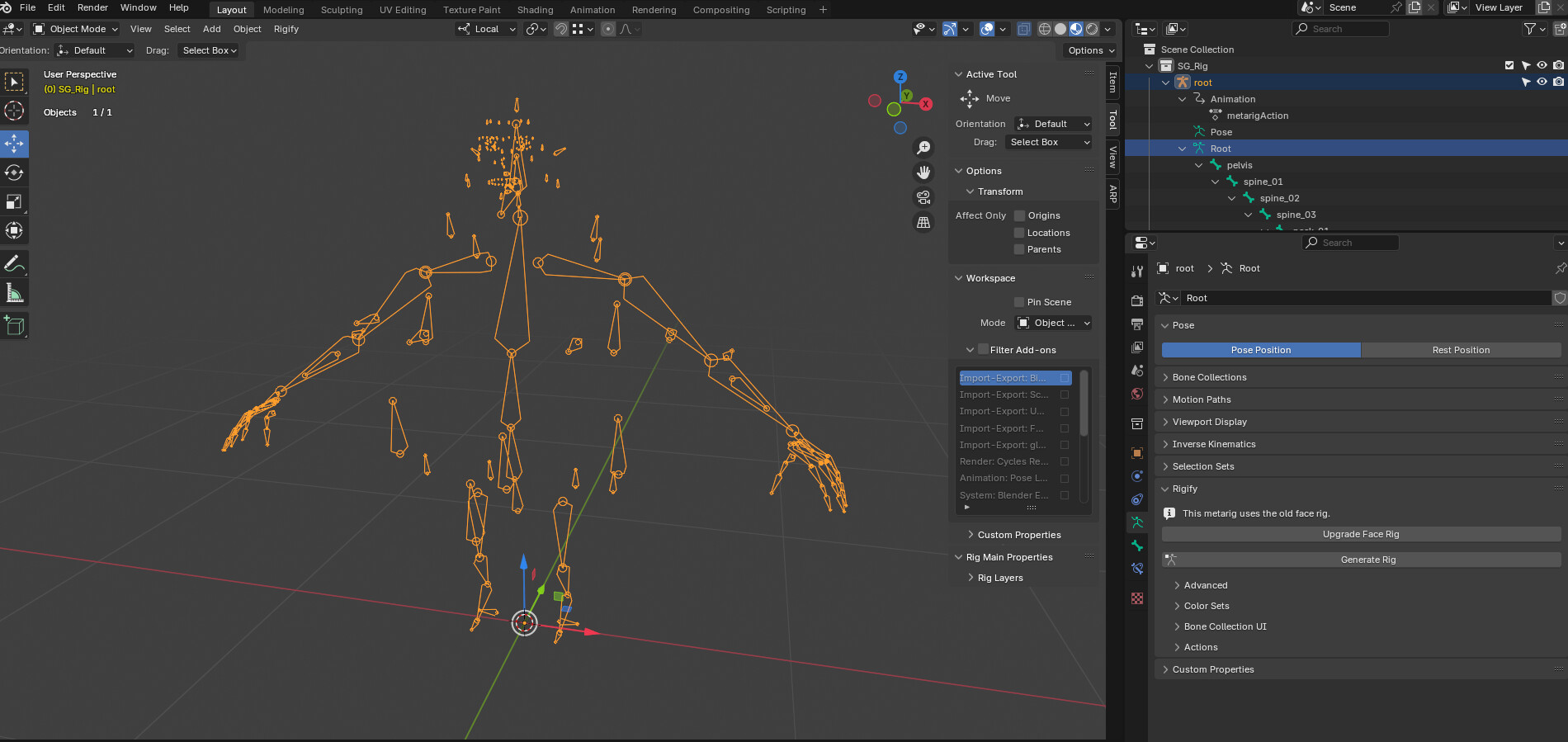1568x742 pixels.
Task: Hide SG_Rig collection in viewport via eye
Action: (x=1542, y=65)
